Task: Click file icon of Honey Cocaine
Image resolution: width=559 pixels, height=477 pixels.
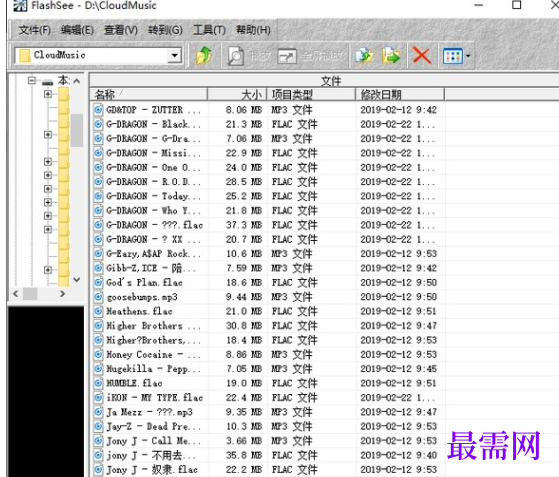Action: point(98,354)
